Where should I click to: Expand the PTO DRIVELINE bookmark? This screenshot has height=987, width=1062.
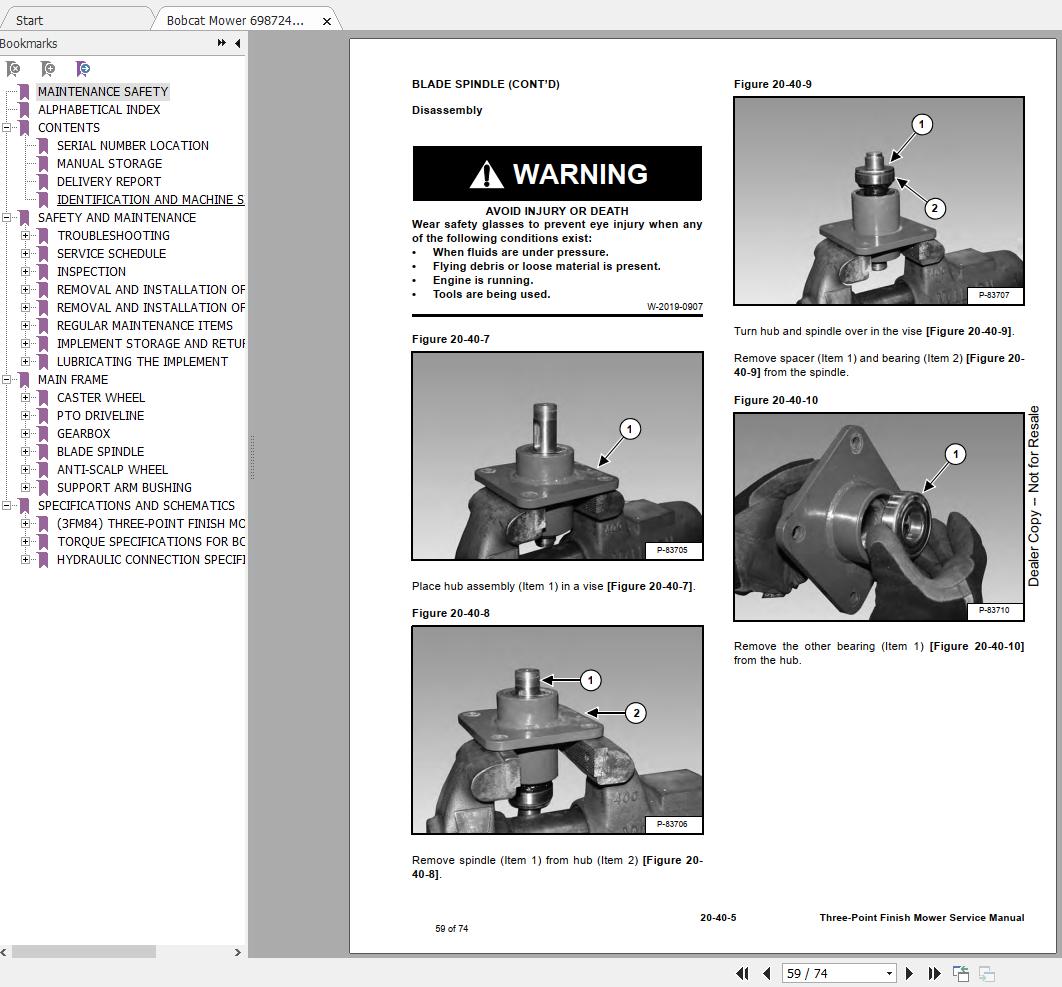click(x=25, y=416)
